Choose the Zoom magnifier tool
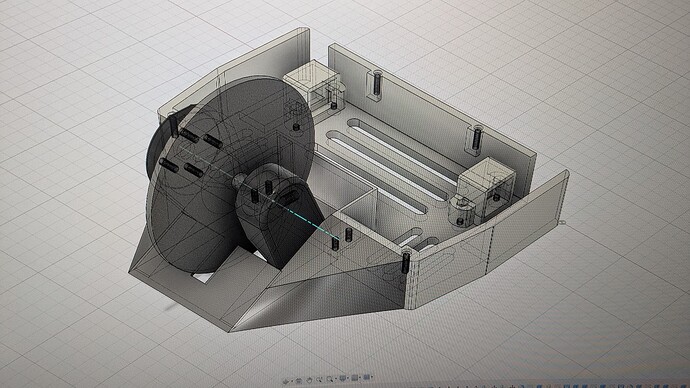This screenshot has height=388, width=690. coord(319,379)
